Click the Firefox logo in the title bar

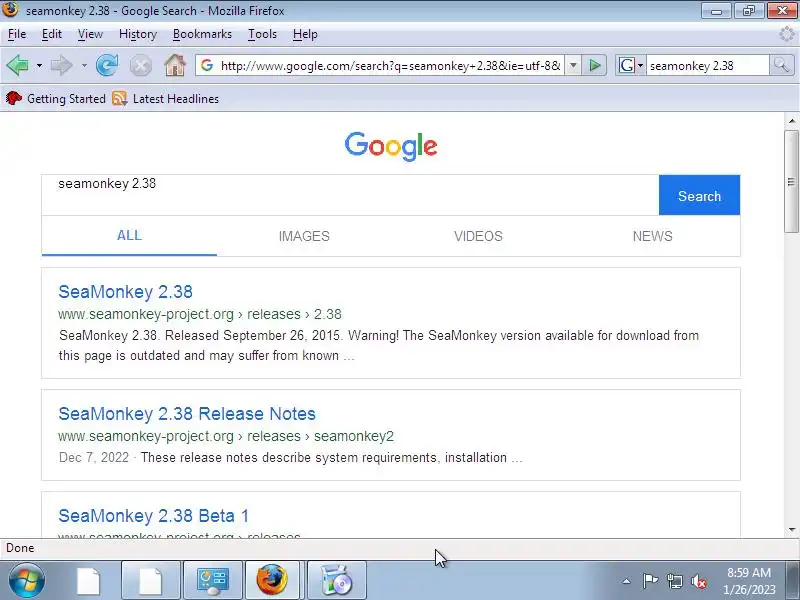click(x=10, y=9)
